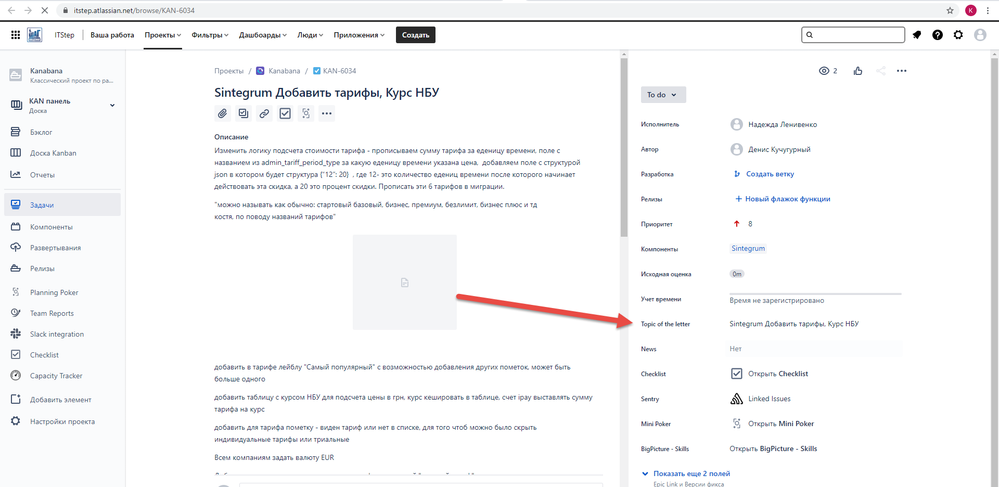
Task: Open the Приложения menu
Action: click(x=359, y=35)
